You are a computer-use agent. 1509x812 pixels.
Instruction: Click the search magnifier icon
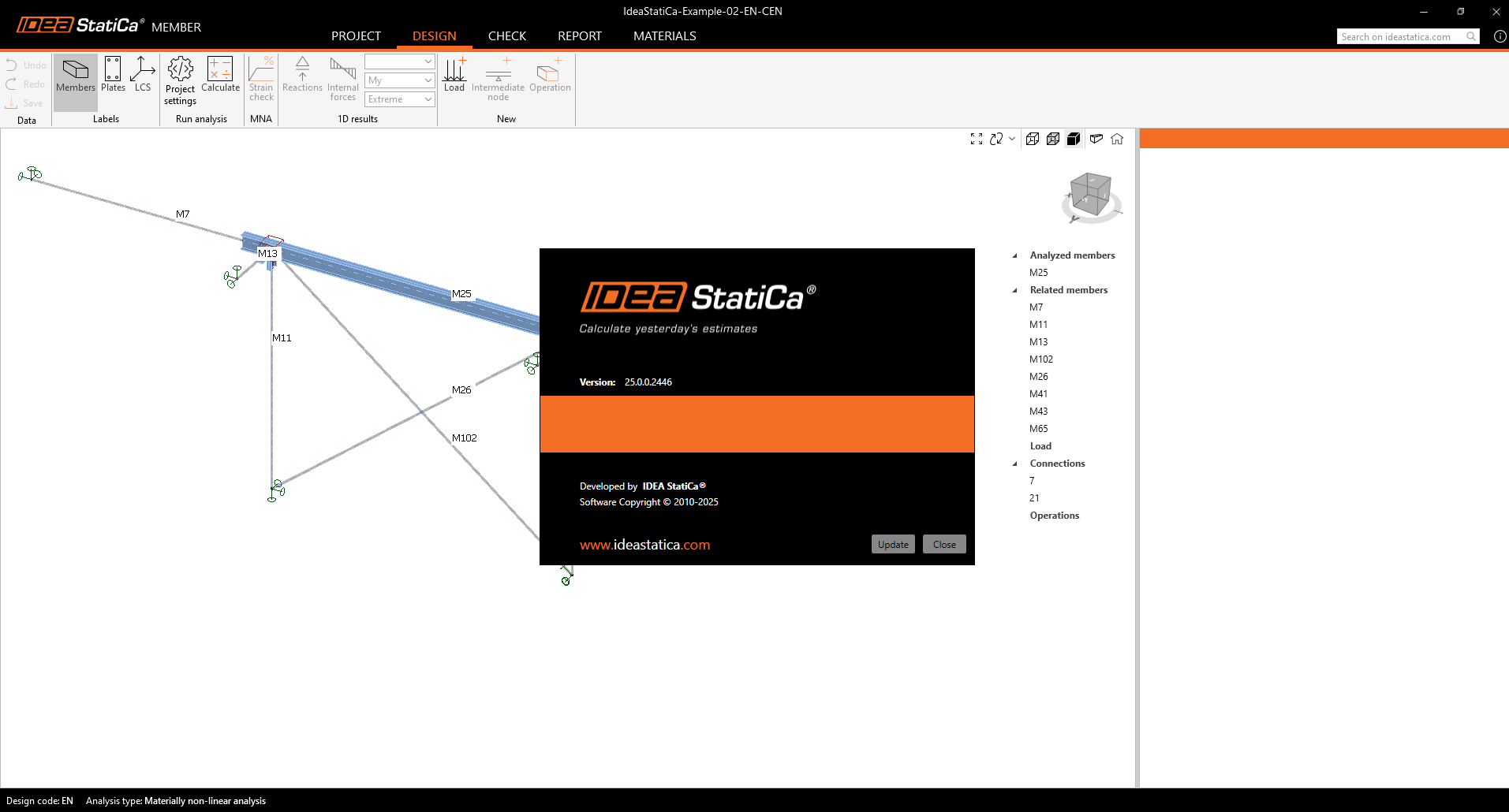(x=1471, y=37)
